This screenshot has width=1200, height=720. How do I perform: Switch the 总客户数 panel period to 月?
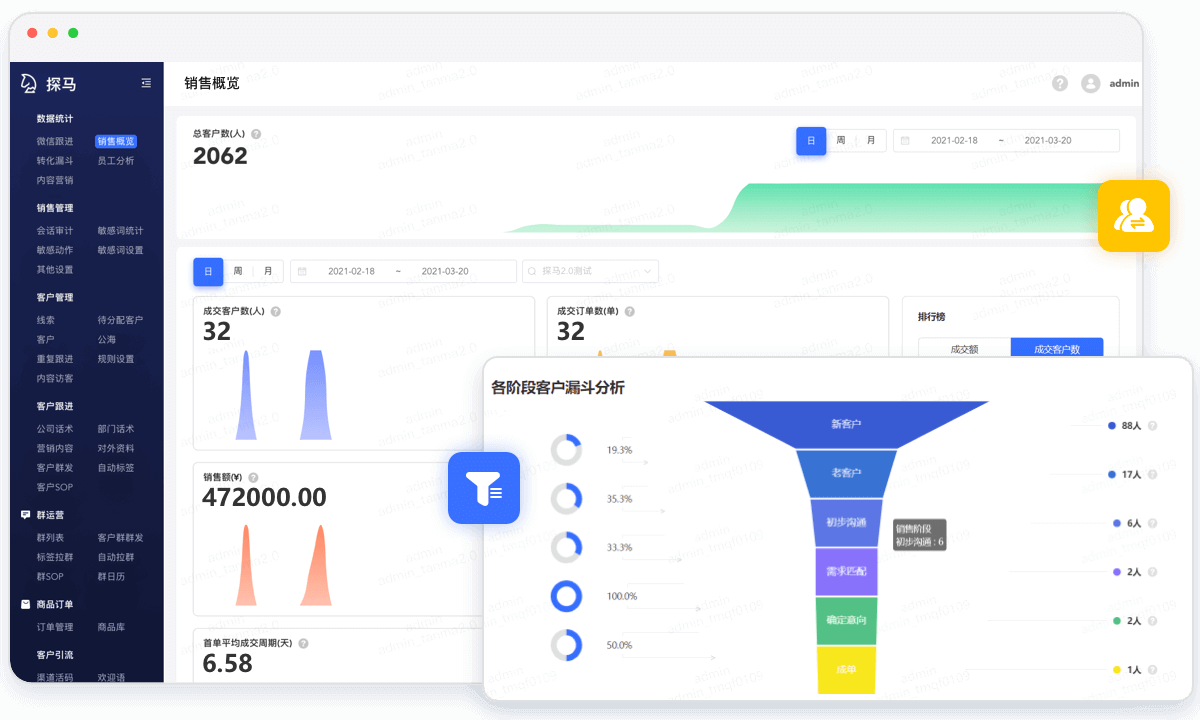pyautogui.click(x=870, y=141)
